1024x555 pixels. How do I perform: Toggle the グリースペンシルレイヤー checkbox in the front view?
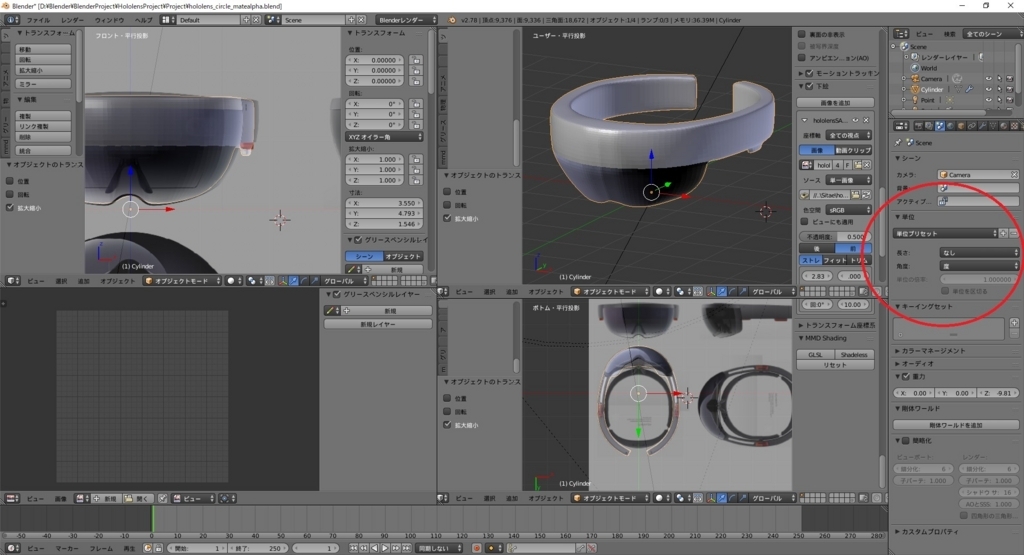(358, 240)
